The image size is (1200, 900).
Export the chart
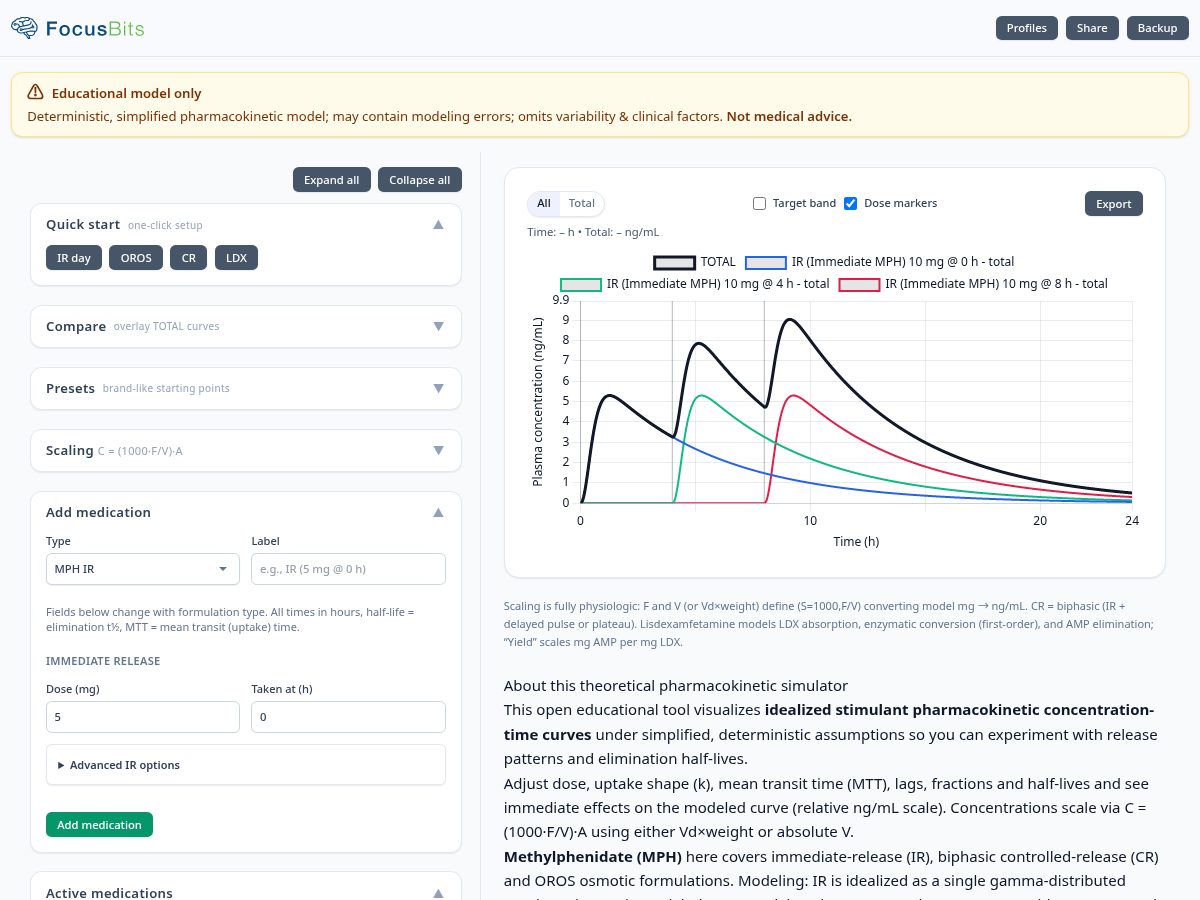tap(1114, 204)
